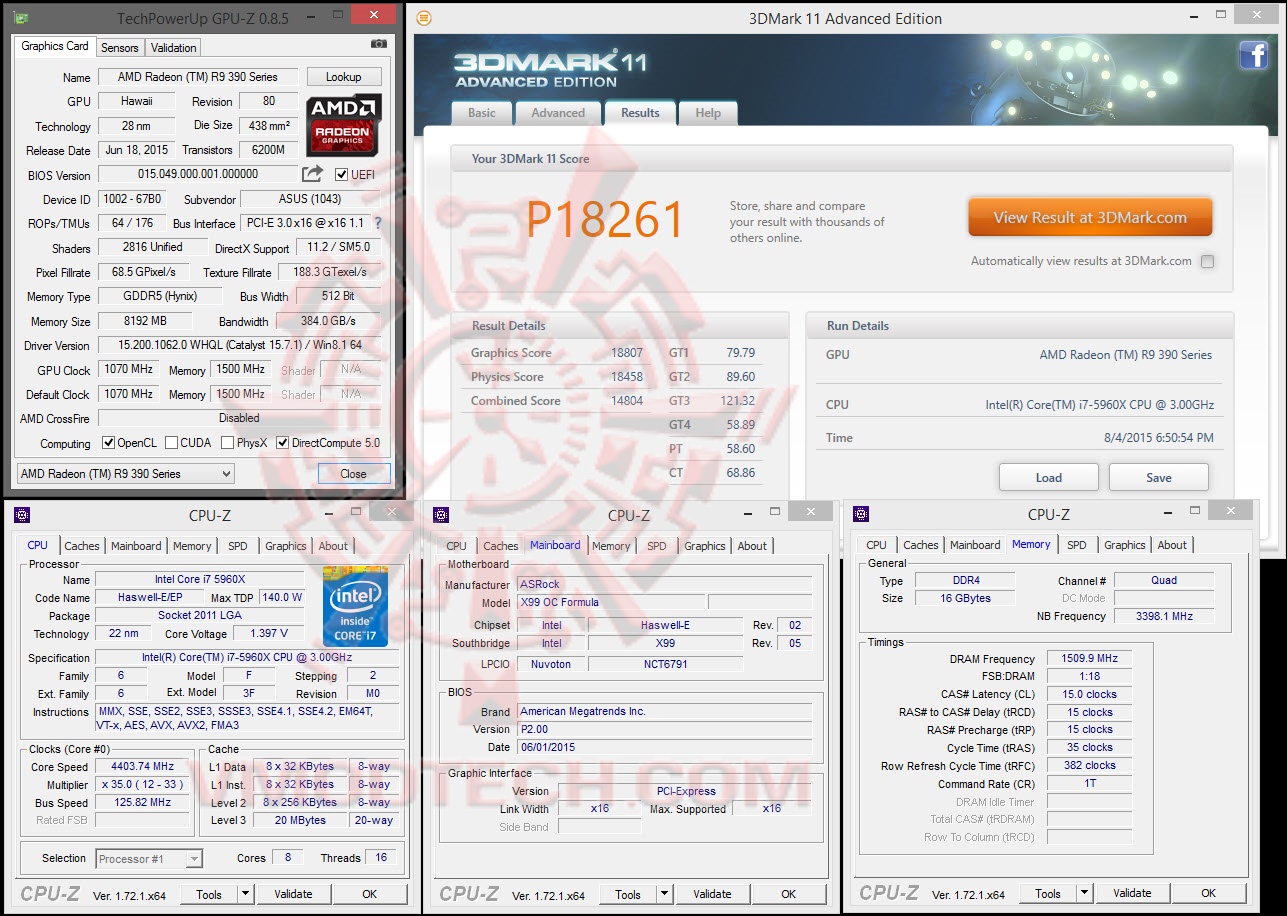The height and width of the screenshot is (916, 1287).
Task: Click Validate in CPU-Z CPU window
Action: pos(293,894)
